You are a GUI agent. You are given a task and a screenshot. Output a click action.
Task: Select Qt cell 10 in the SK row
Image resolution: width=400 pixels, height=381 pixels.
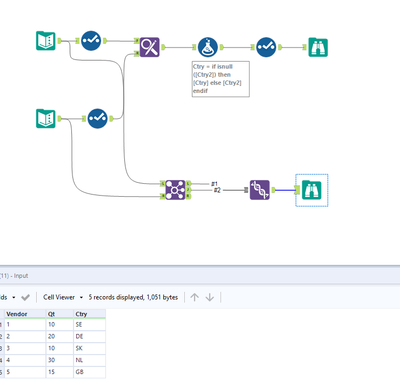click(59, 348)
